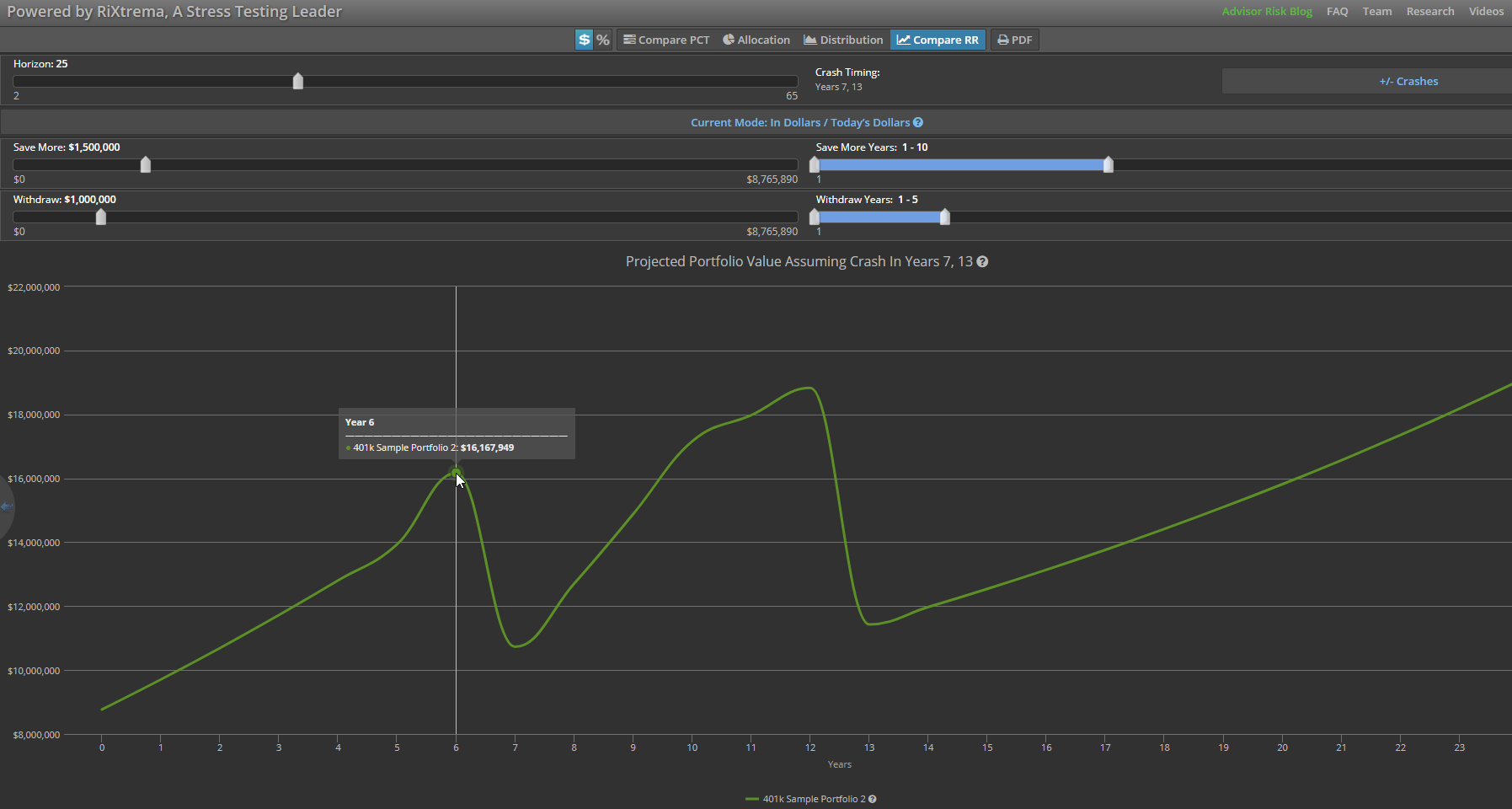
Task: Switch values to percent mode
Action: 603,40
